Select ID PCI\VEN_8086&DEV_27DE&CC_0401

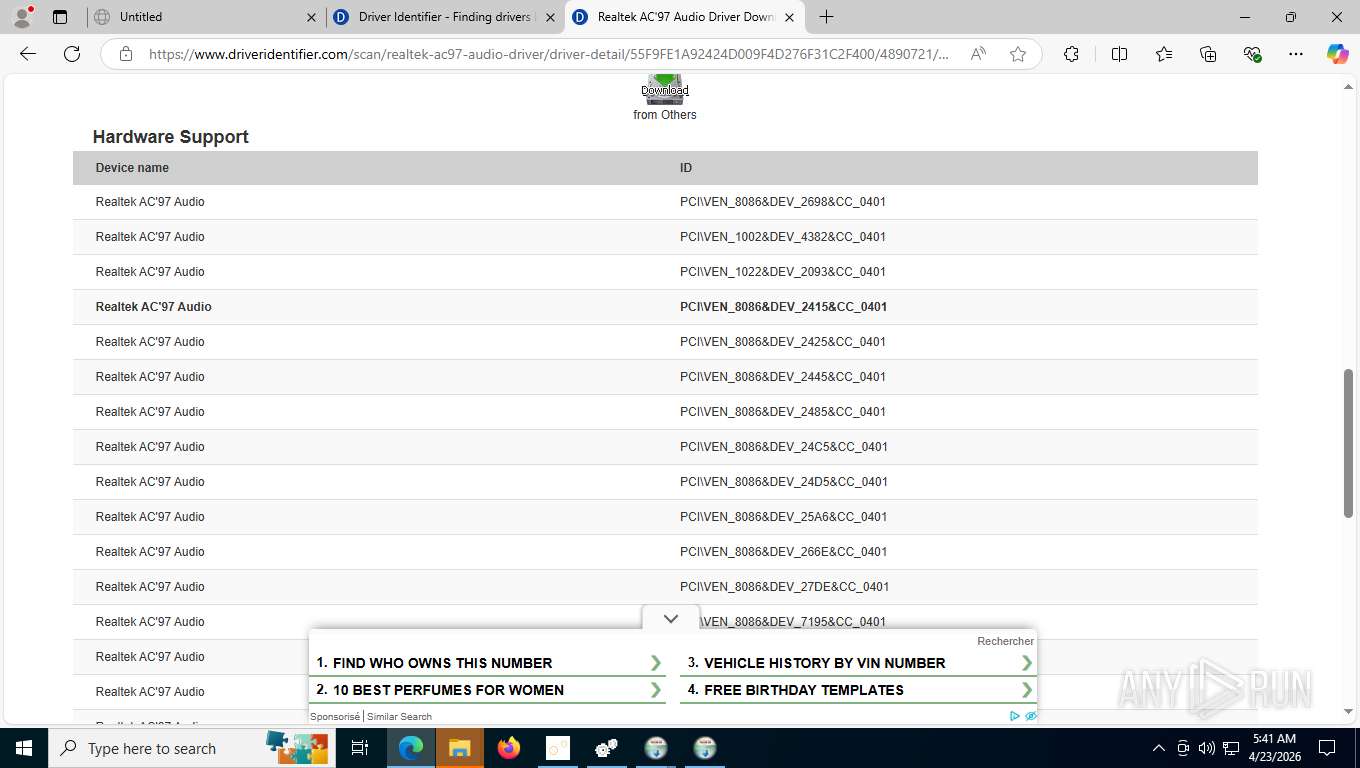785,587
